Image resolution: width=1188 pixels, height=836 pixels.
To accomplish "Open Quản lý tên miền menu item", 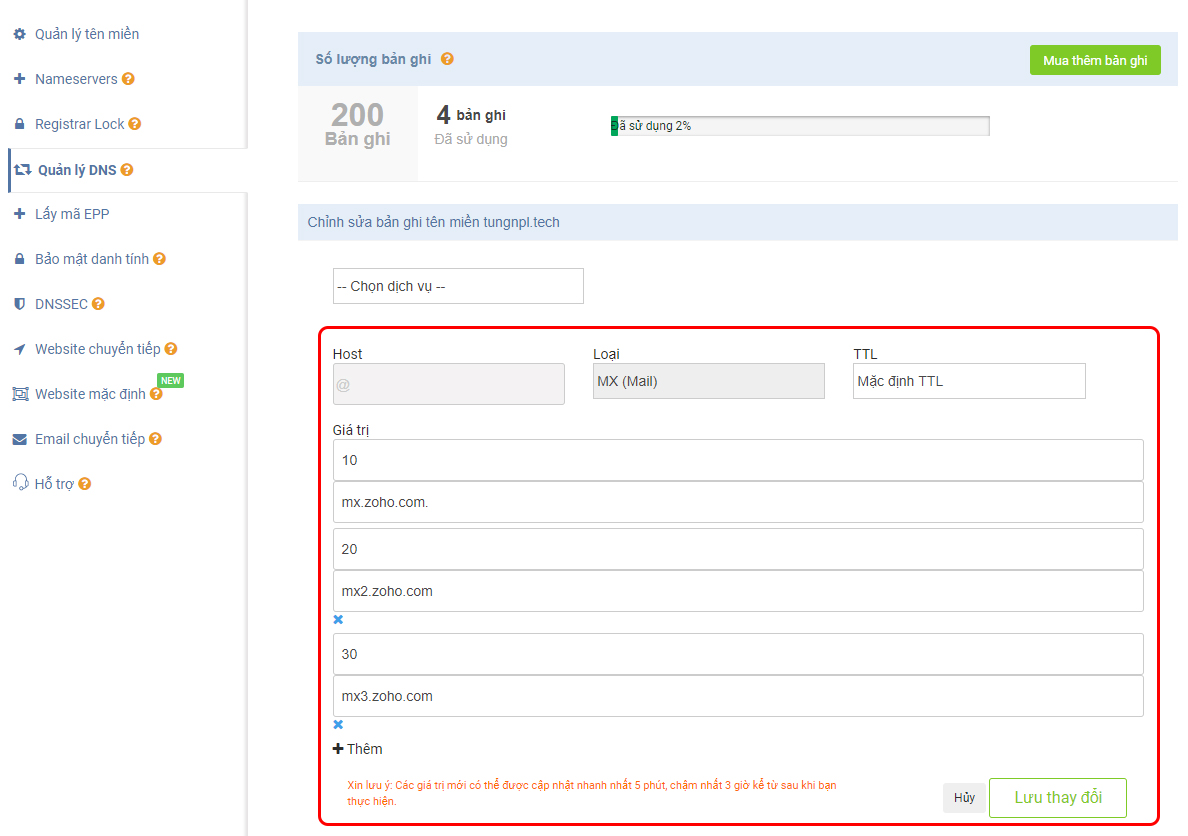I will [x=87, y=34].
